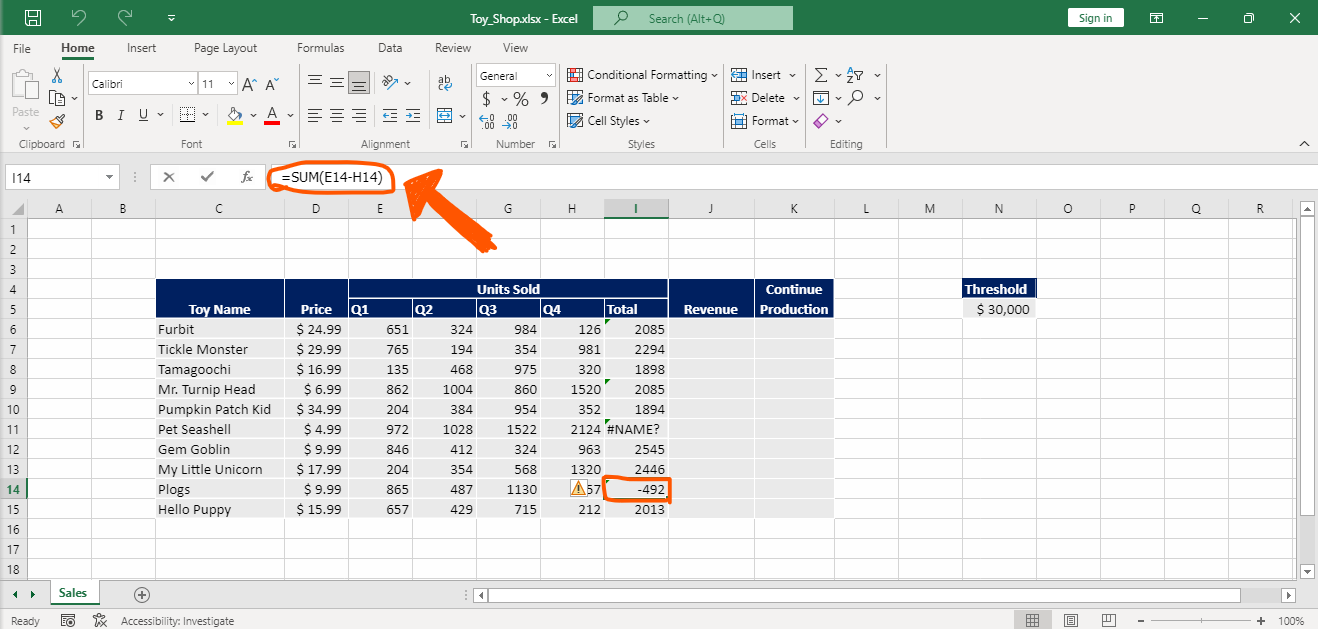
Task: Expand the Cell Styles menu
Action: (608, 121)
